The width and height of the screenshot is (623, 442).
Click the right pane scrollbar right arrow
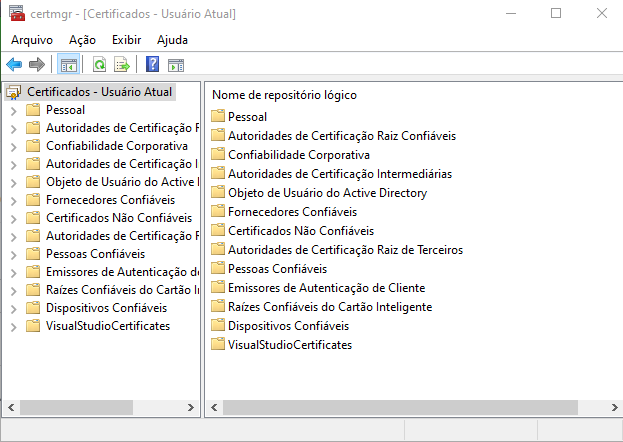(x=611, y=408)
